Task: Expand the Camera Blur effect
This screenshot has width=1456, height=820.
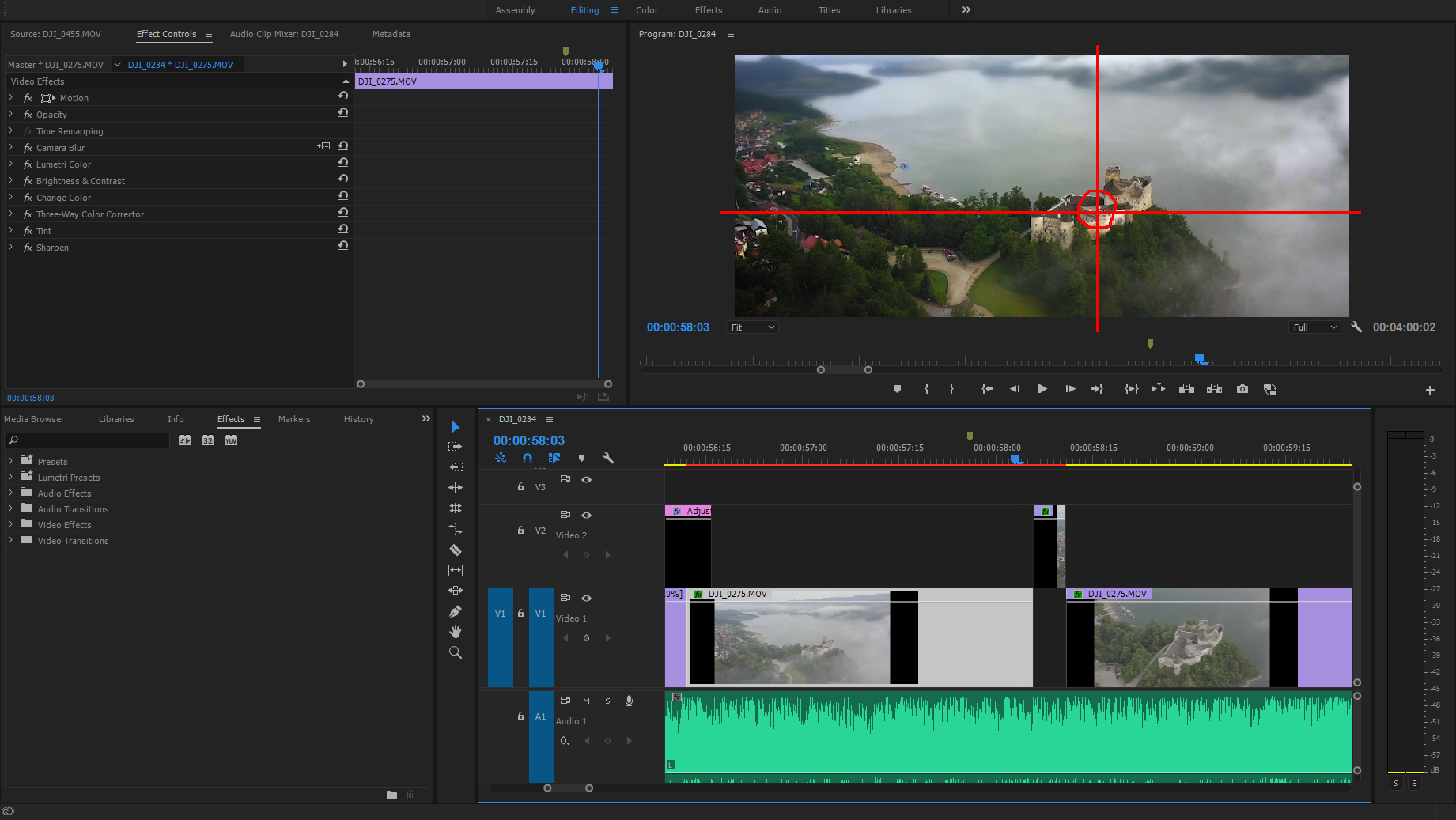Action: [x=11, y=148]
